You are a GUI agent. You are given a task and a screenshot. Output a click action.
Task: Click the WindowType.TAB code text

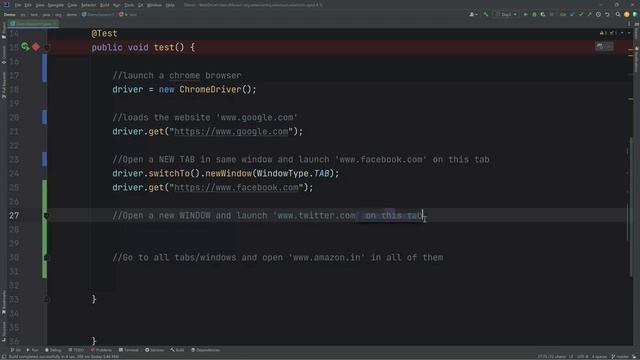click(x=293, y=173)
